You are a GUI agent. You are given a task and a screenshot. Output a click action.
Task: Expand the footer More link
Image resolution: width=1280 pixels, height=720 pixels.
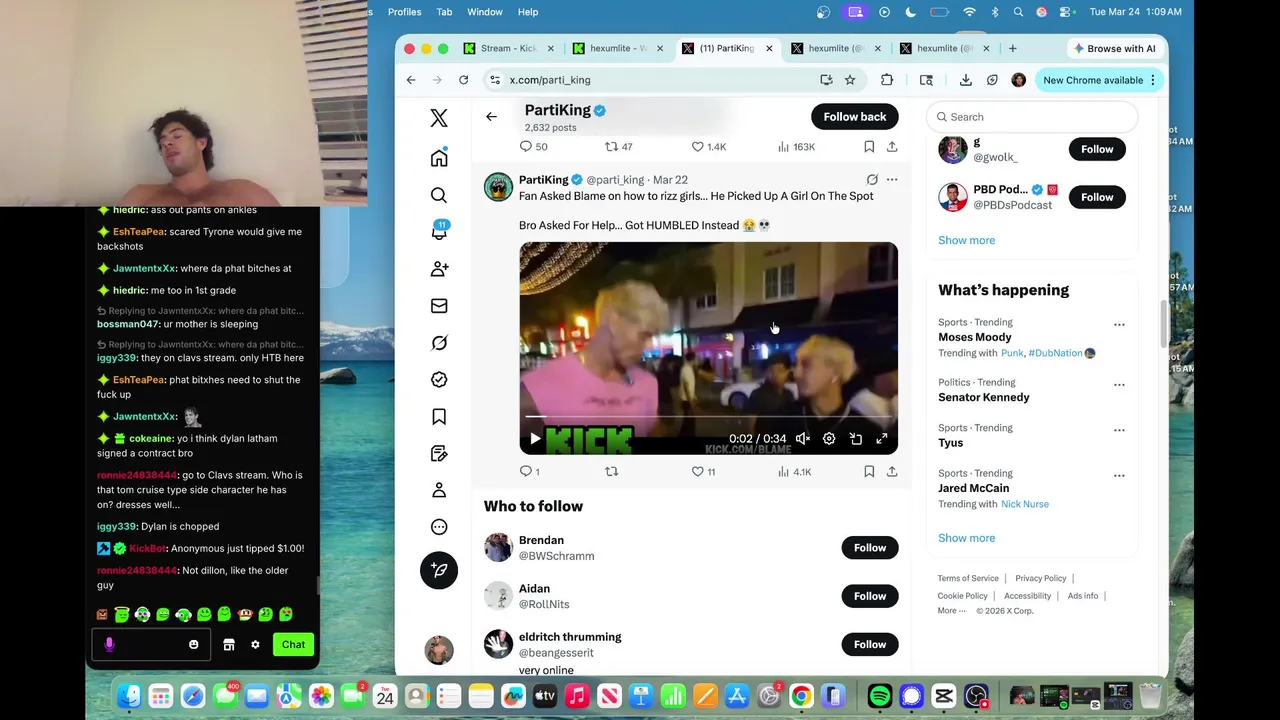(x=951, y=611)
